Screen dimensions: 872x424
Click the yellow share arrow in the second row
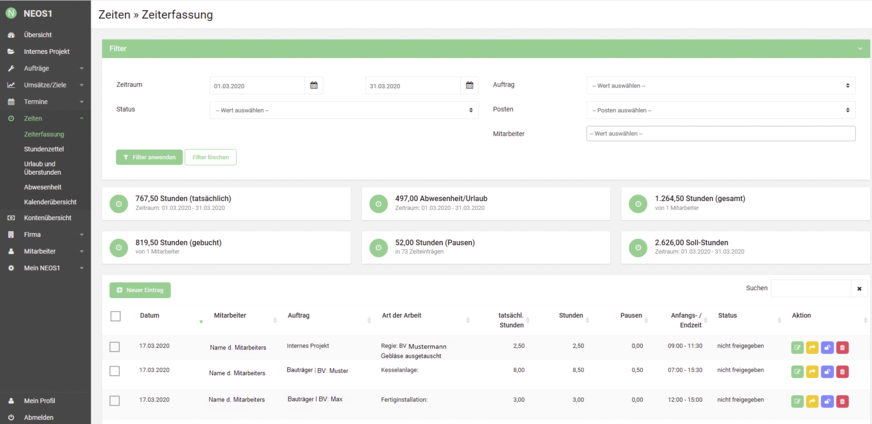click(x=812, y=372)
